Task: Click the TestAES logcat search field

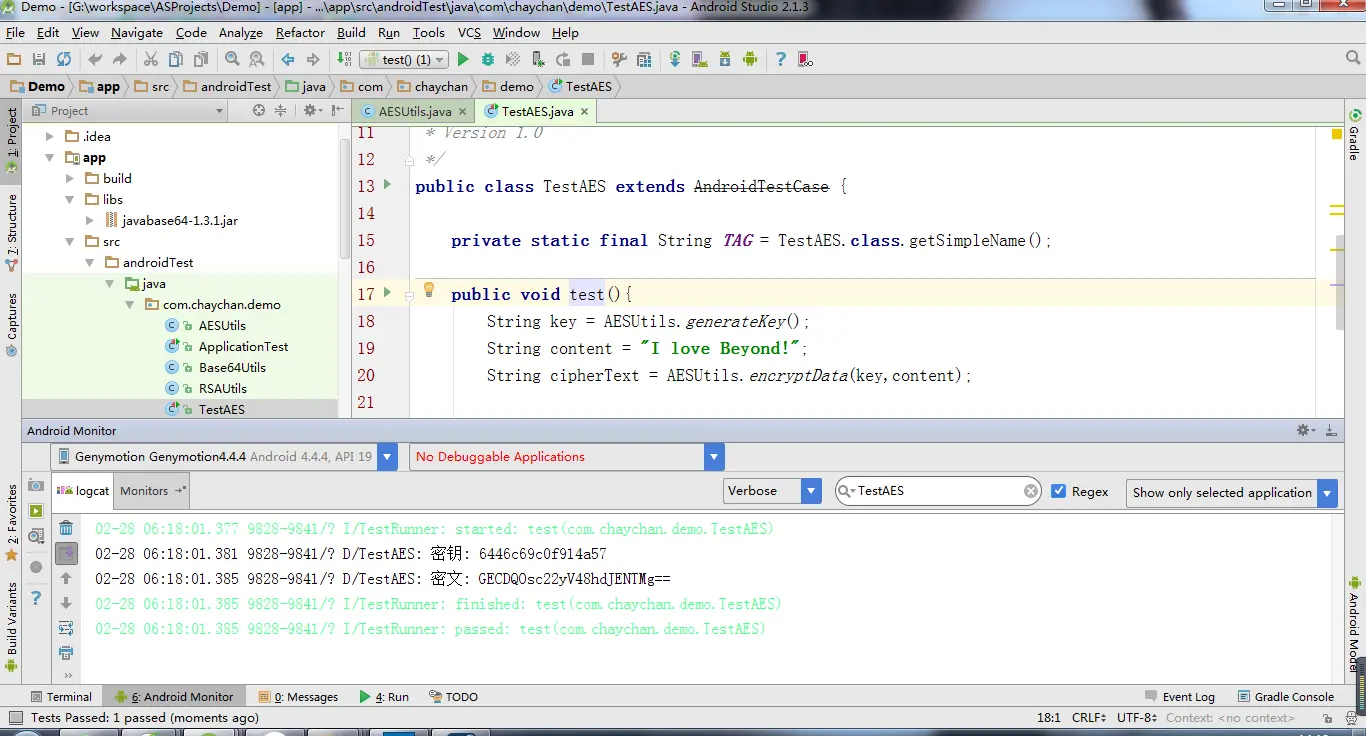Action: coord(937,491)
